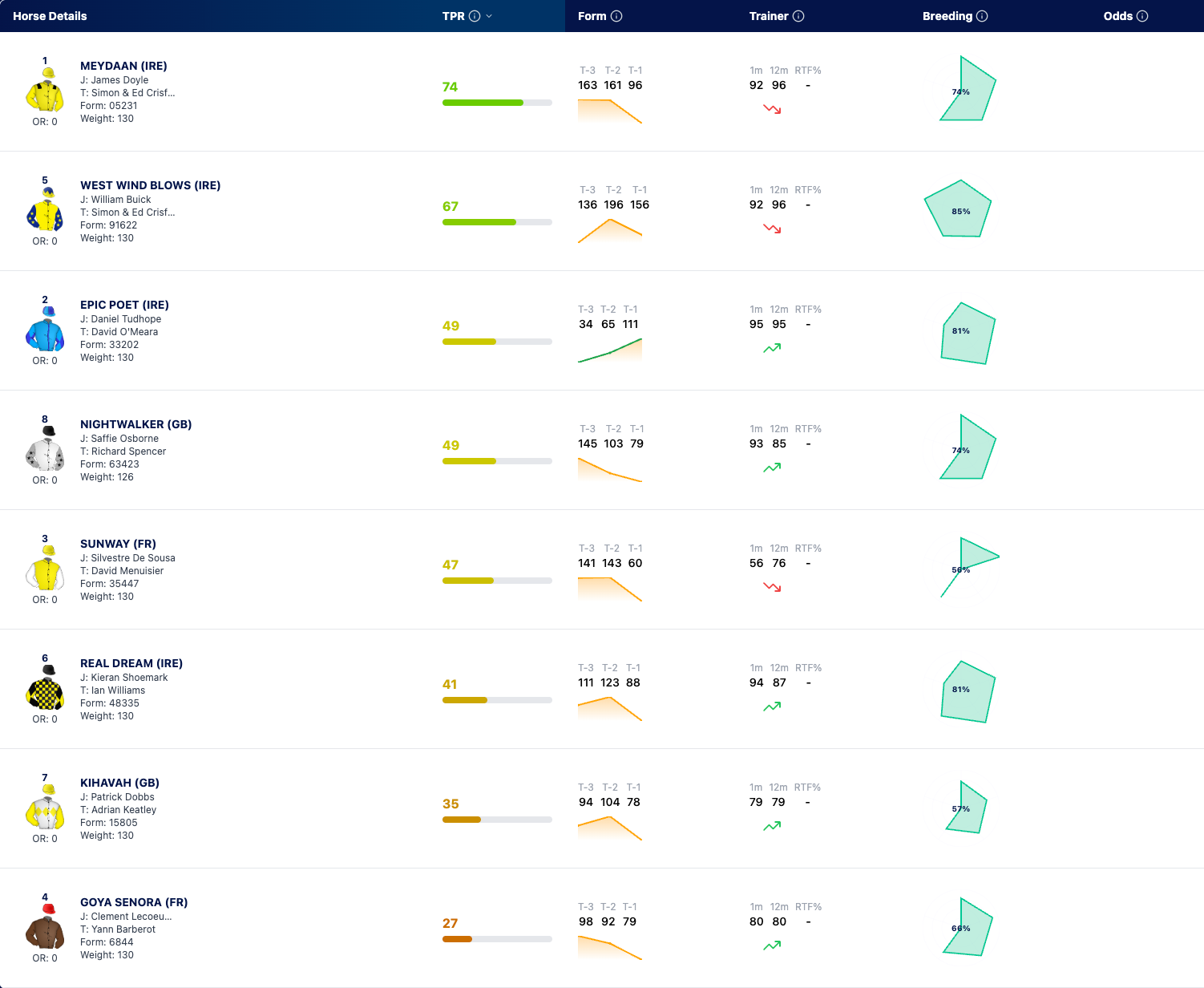Select the Horse Details column header
The height and width of the screenshot is (988, 1204).
coord(50,16)
